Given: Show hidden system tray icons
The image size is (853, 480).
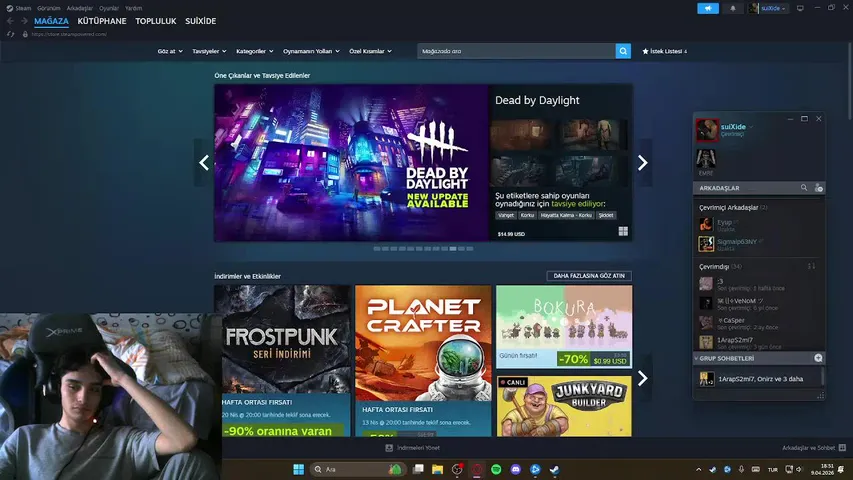Looking at the screenshot, I should click(x=699, y=469).
